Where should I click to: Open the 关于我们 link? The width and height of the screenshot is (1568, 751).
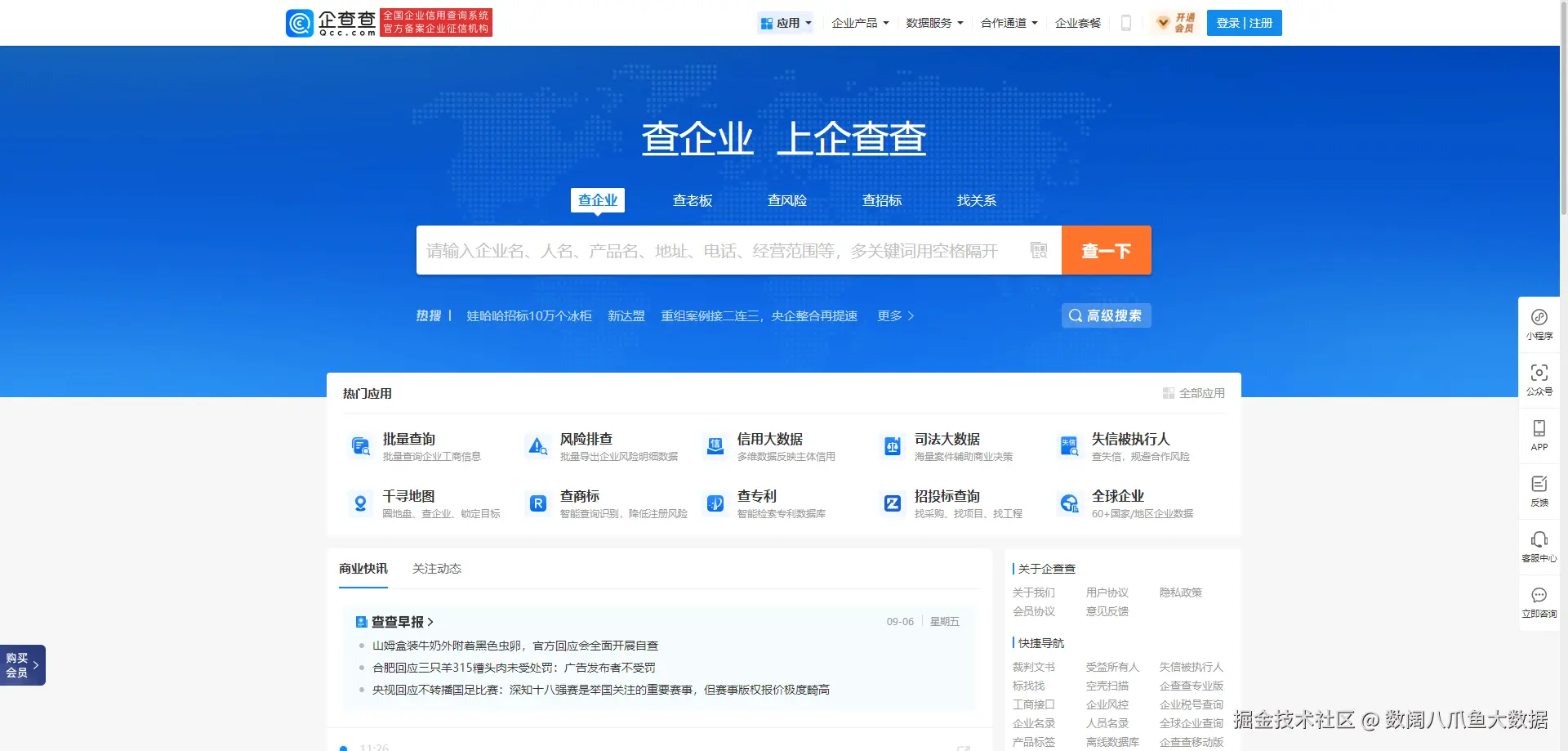tap(1034, 592)
